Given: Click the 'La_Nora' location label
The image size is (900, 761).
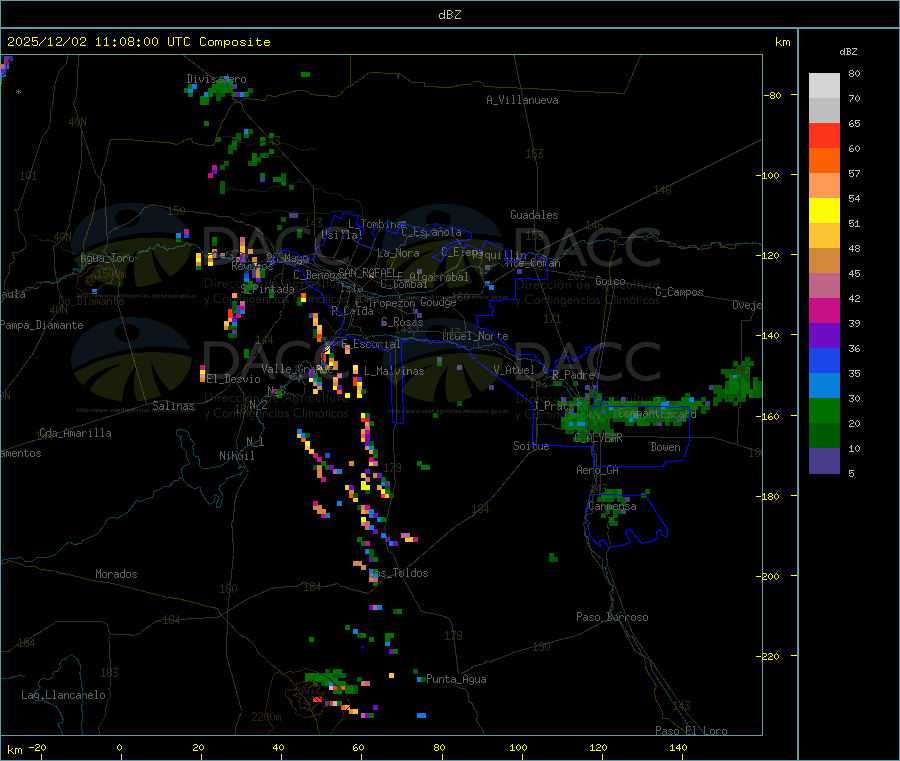Looking at the screenshot, I should click(398, 253).
